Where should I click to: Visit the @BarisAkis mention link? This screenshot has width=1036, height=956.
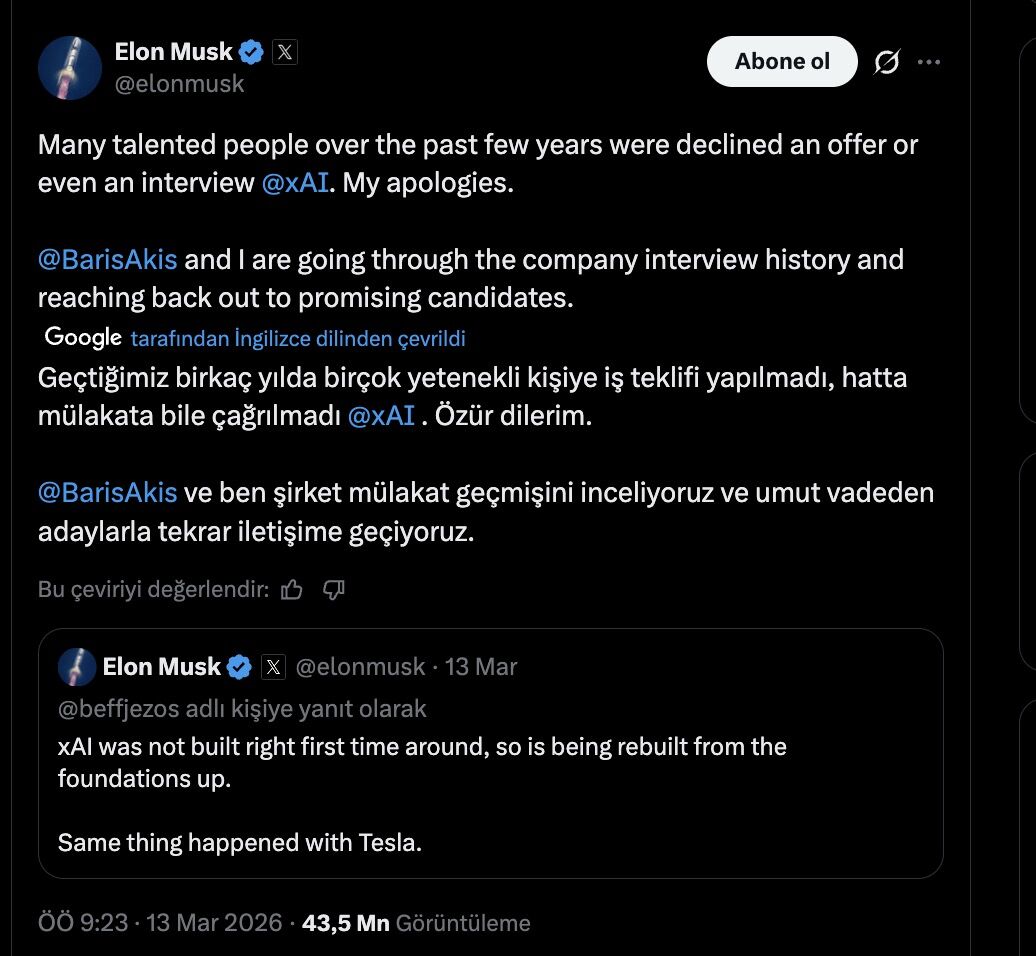click(106, 259)
